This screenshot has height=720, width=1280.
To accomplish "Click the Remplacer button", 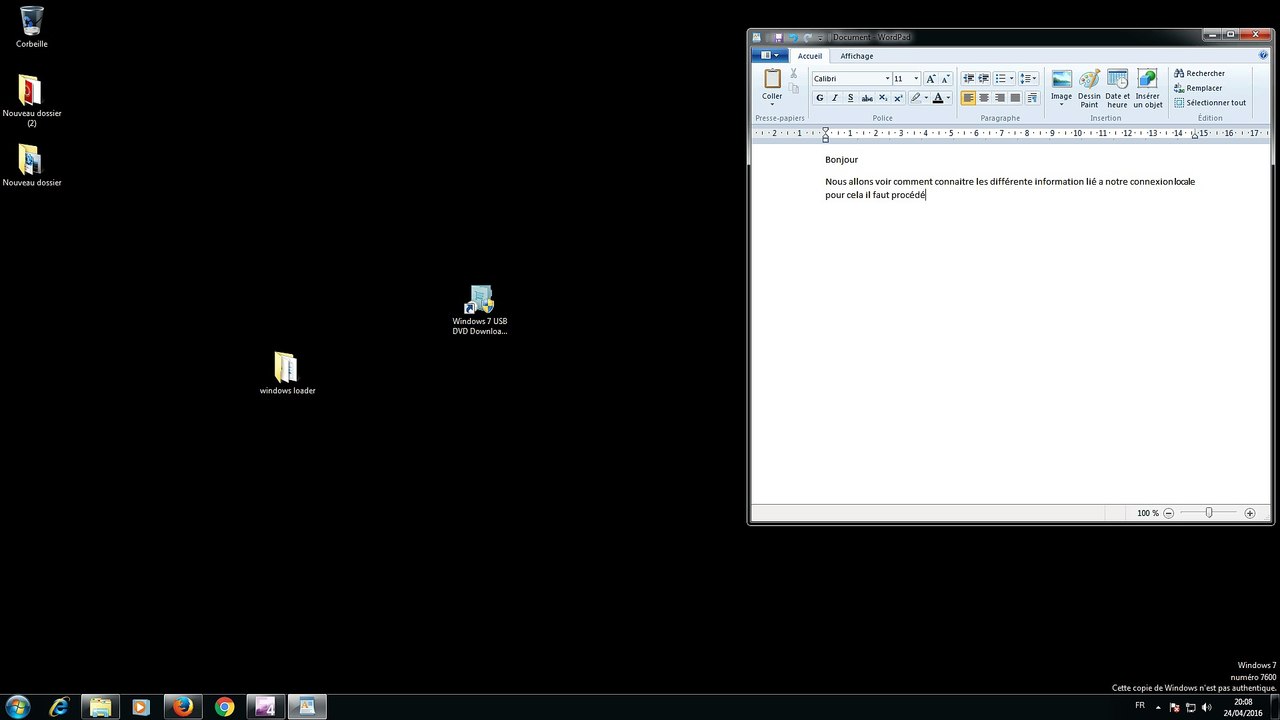I will coord(1198,88).
